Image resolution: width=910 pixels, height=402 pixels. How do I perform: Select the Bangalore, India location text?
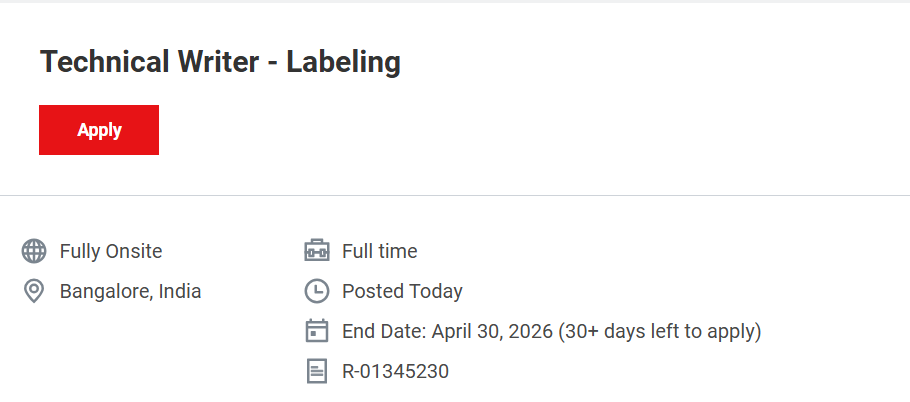tap(130, 291)
